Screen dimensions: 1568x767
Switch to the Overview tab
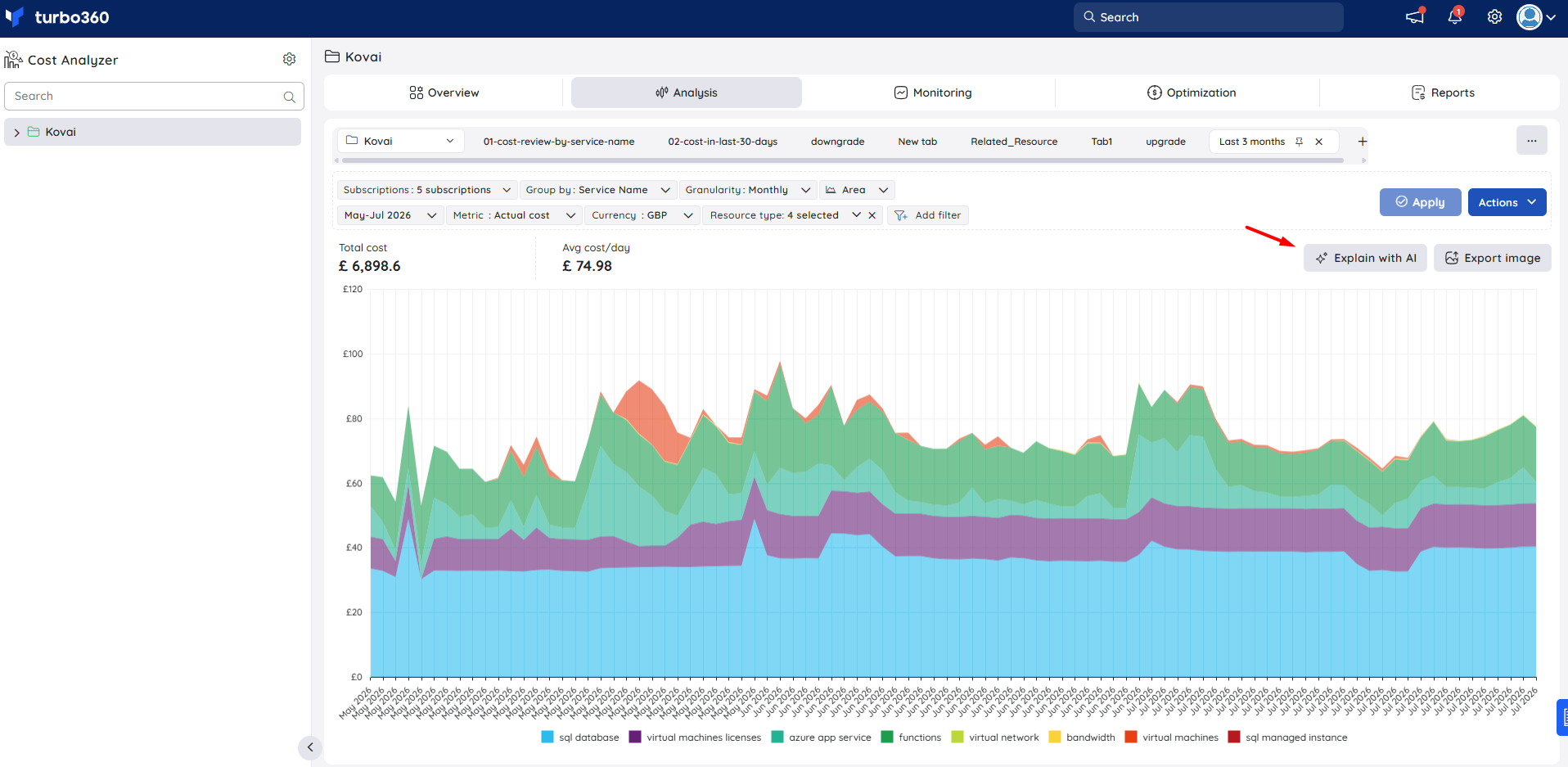tap(444, 92)
